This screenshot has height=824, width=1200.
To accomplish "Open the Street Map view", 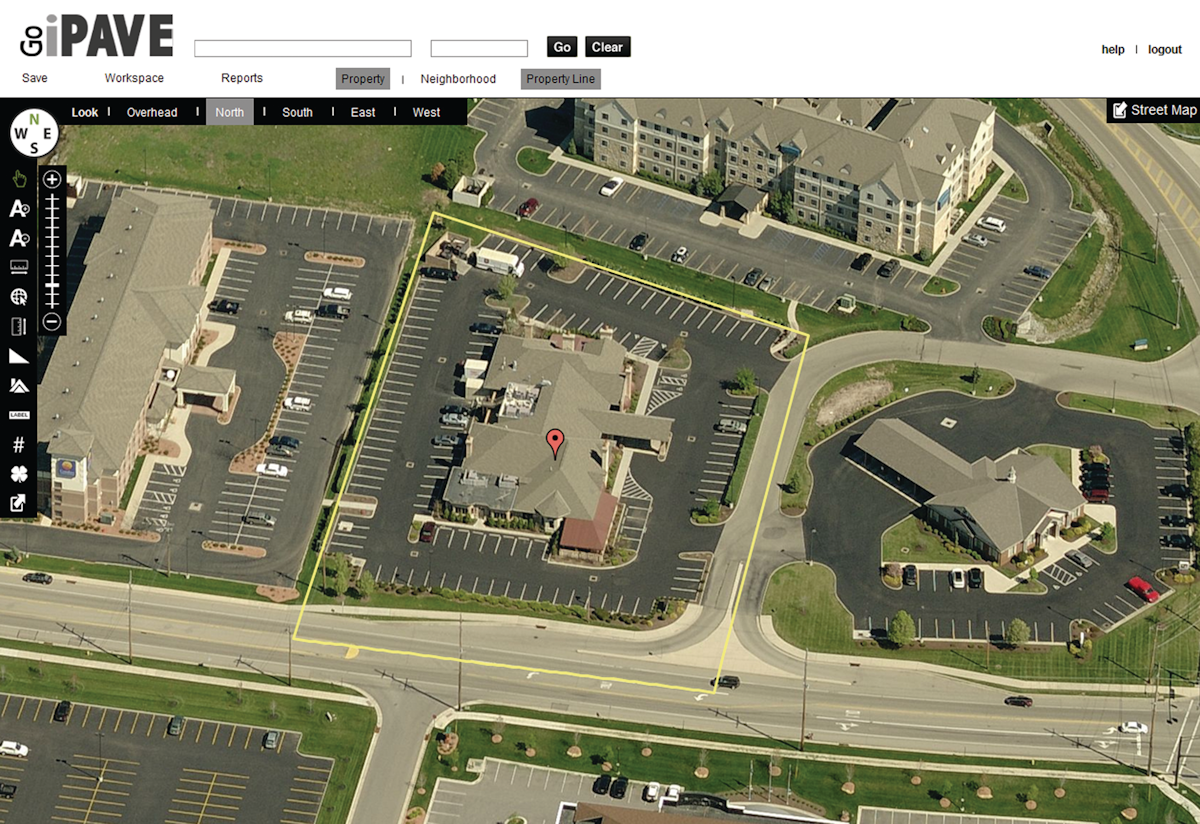I will (1153, 110).
